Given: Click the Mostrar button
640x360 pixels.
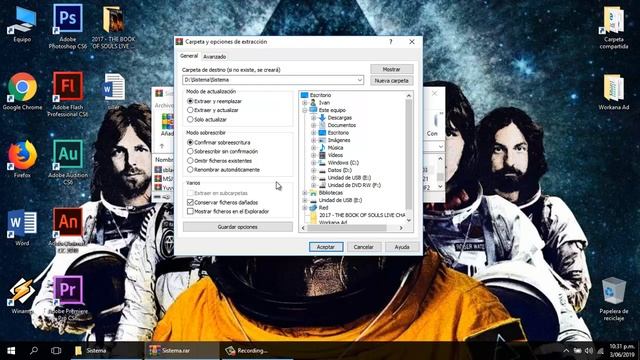Looking at the screenshot, I should (391, 69).
